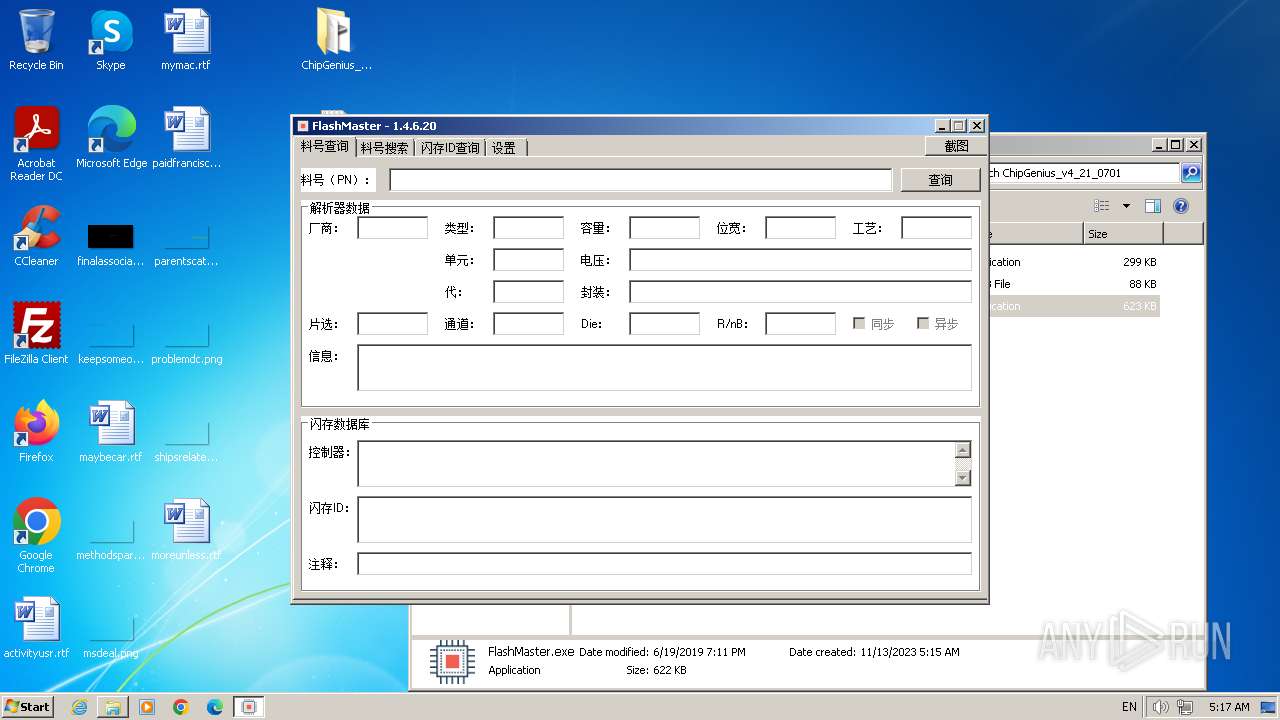Open the 设置 tab
The image size is (1280, 720).
(504, 148)
